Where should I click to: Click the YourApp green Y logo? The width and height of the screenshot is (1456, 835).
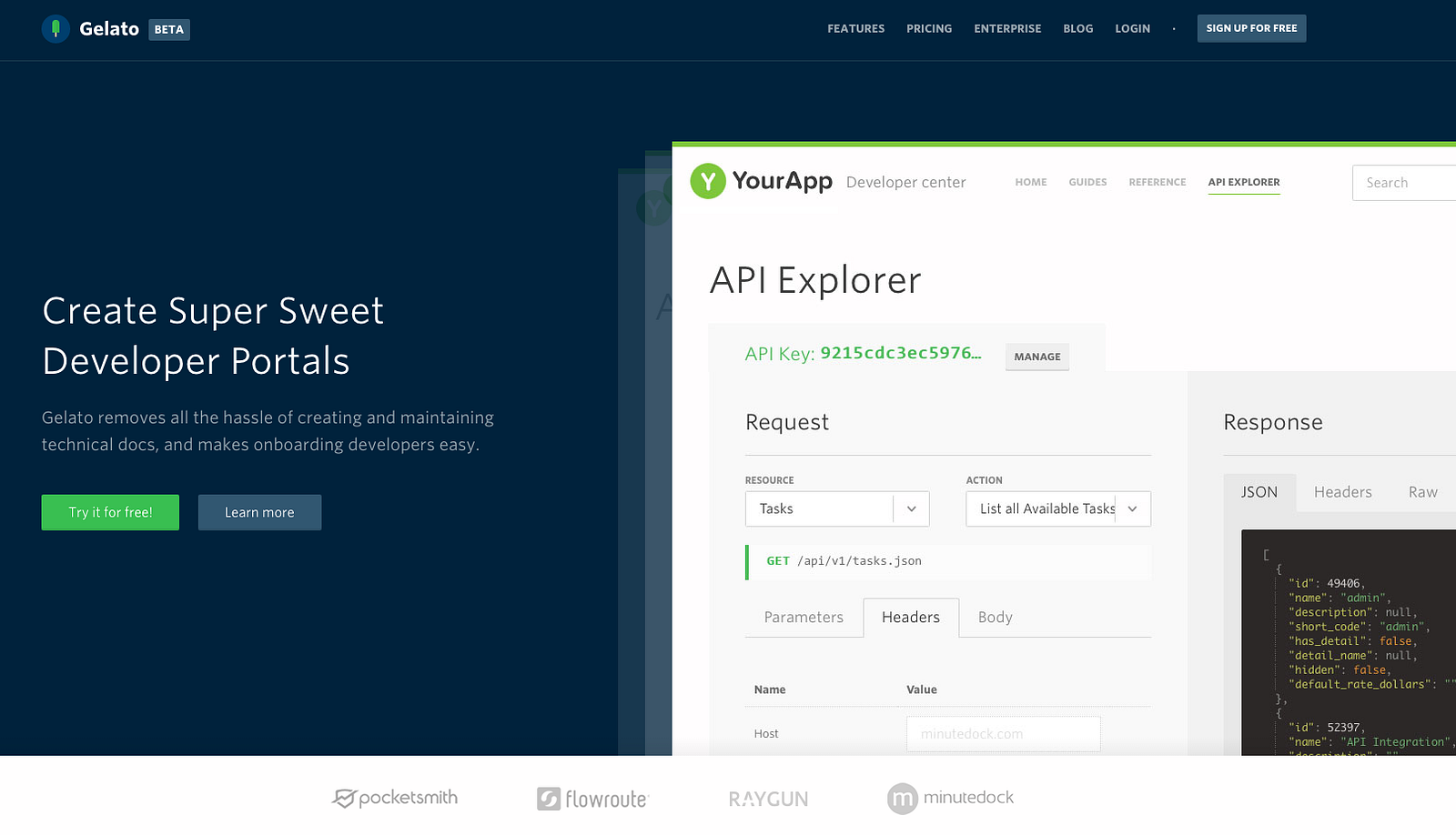(708, 181)
